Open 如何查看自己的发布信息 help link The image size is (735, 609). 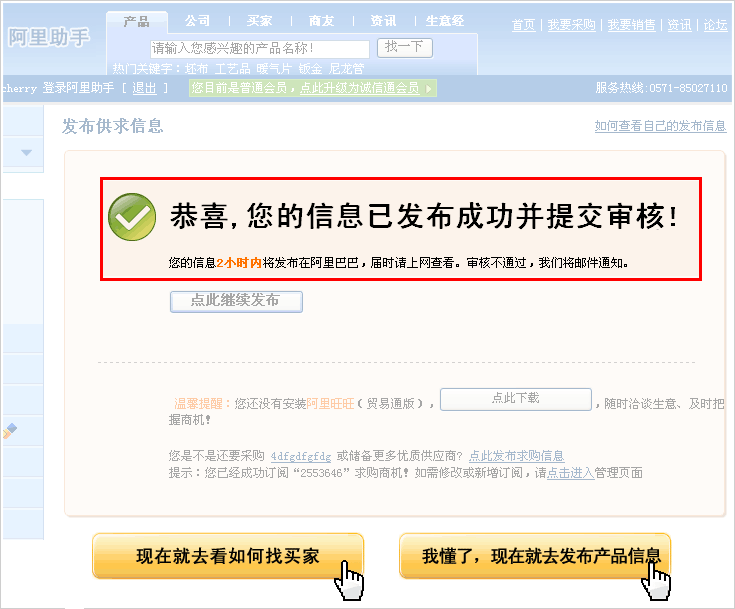(x=660, y=126)
